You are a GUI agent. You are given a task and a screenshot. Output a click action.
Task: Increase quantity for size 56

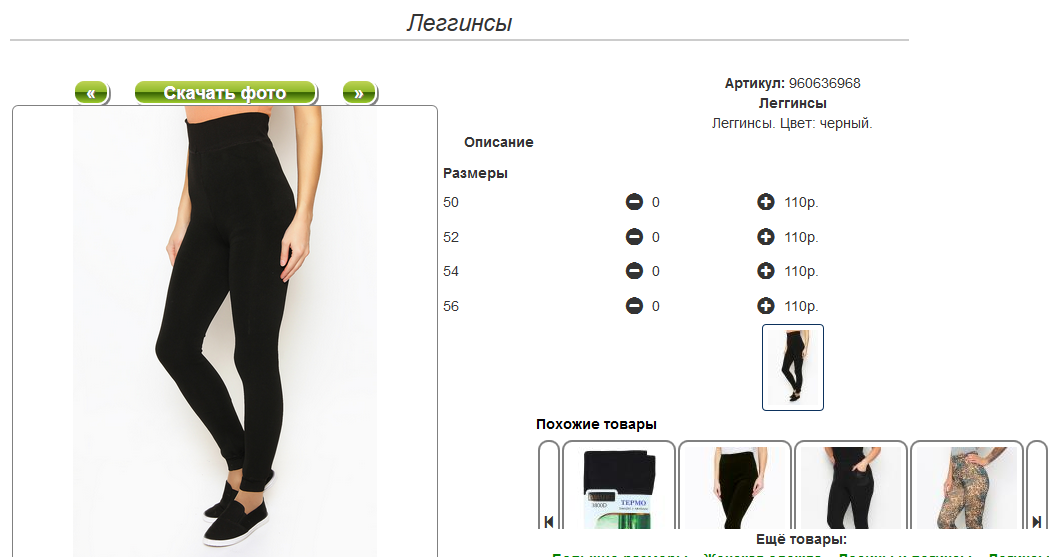pos(765,306)
